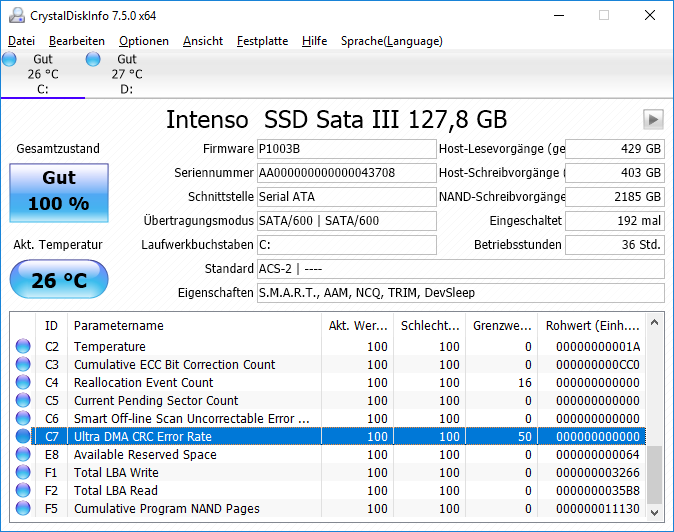
Task: Open the Datei menu
Action: coord(21,41)
